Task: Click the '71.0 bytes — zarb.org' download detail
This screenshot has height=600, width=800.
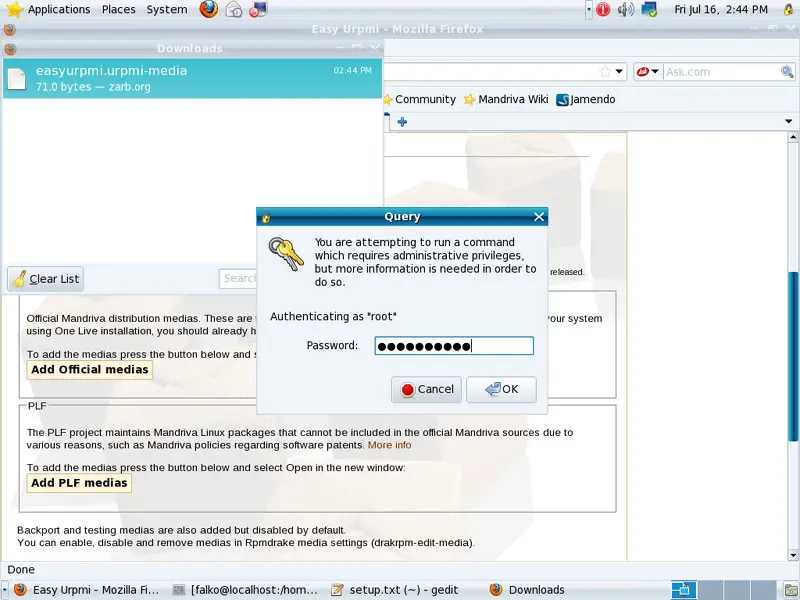Action: (93, 87)
